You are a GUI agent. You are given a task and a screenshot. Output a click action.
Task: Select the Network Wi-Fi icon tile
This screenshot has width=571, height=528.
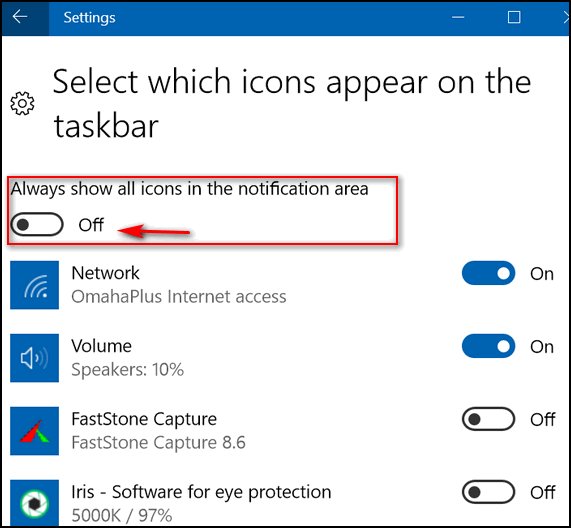point(35,285)
